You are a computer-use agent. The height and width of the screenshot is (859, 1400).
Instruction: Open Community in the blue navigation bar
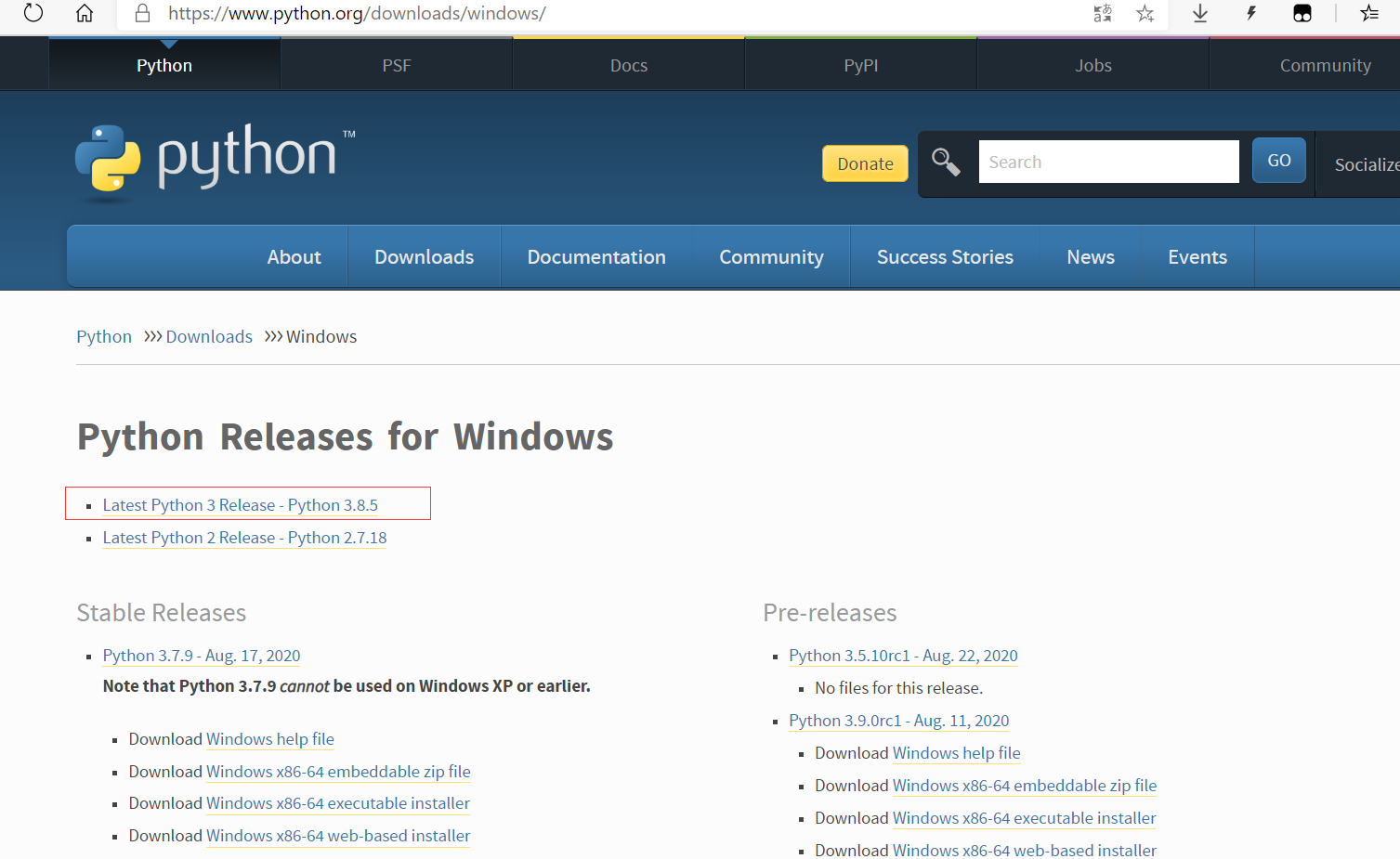point(771,257)
